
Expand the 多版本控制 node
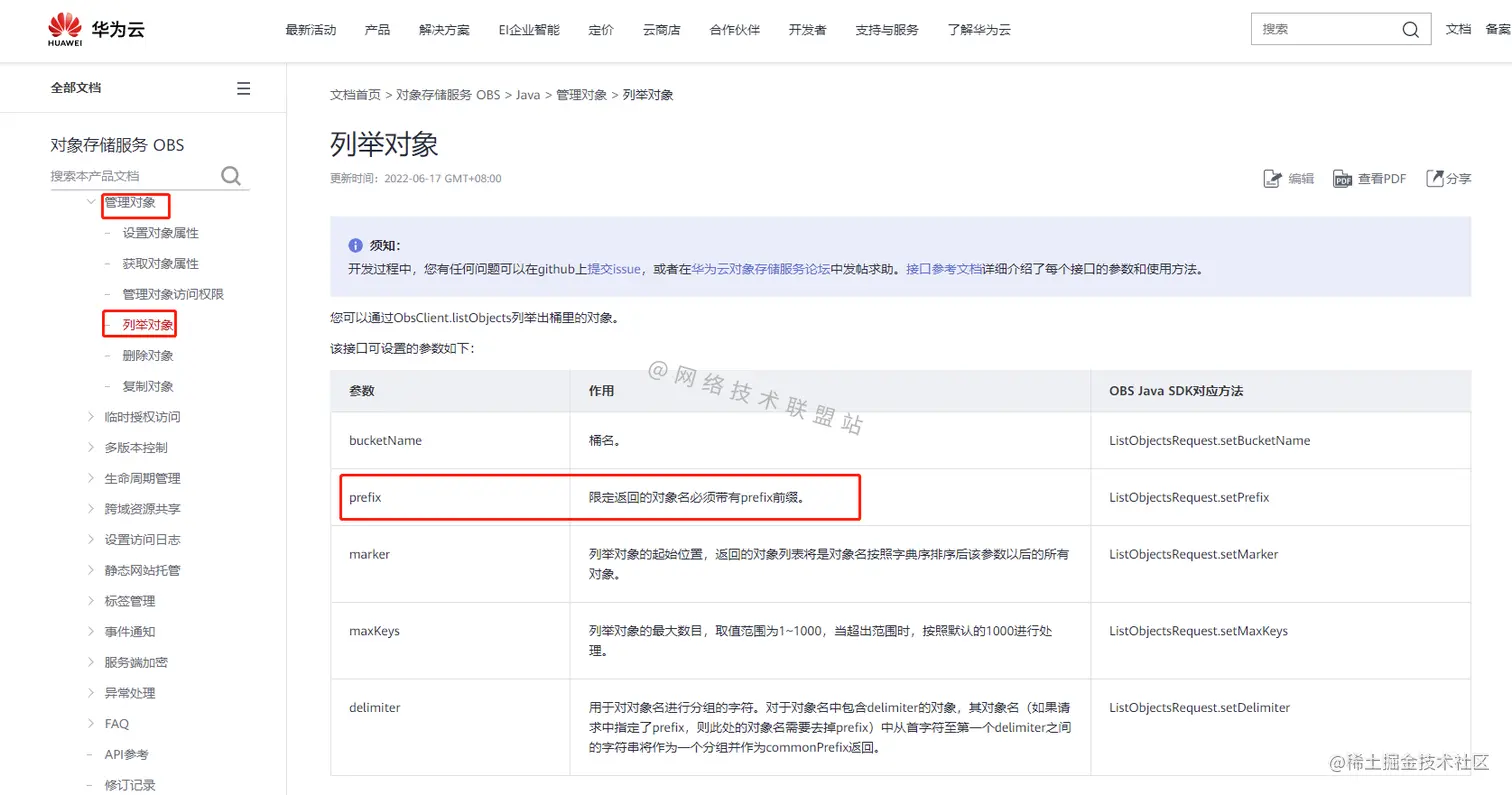point(91,447)
